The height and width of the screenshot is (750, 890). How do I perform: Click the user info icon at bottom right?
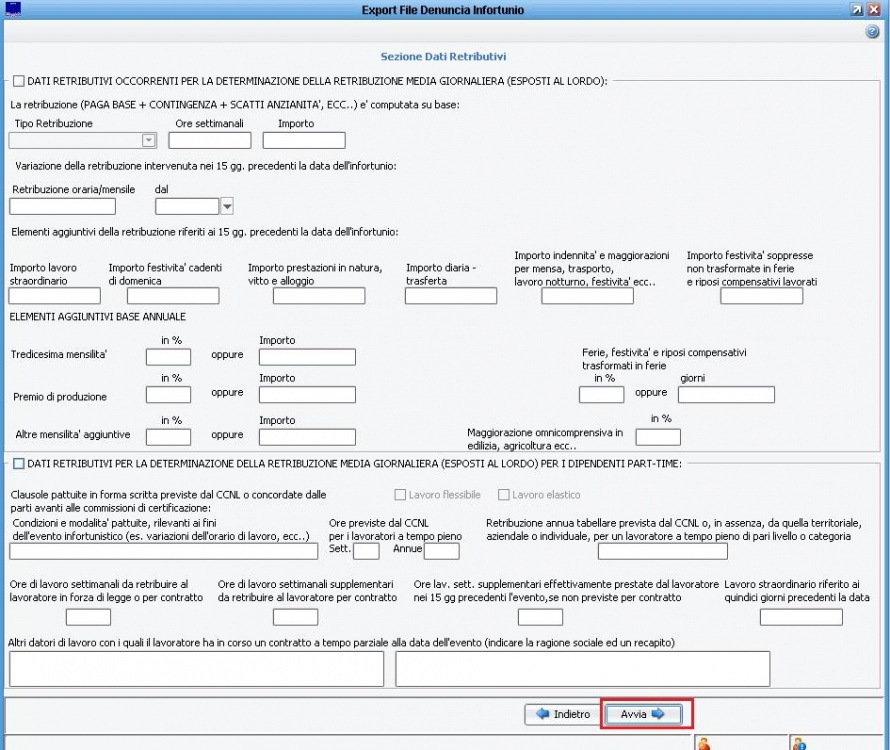click(799, 743)
